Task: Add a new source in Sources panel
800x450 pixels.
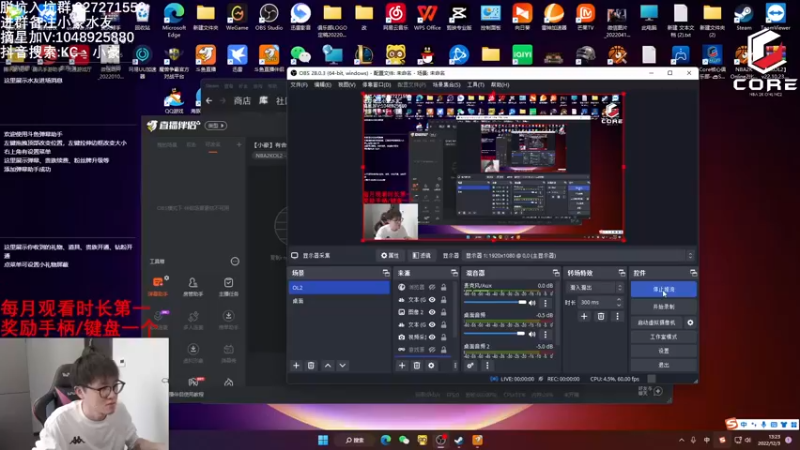Action: (402, 365)
